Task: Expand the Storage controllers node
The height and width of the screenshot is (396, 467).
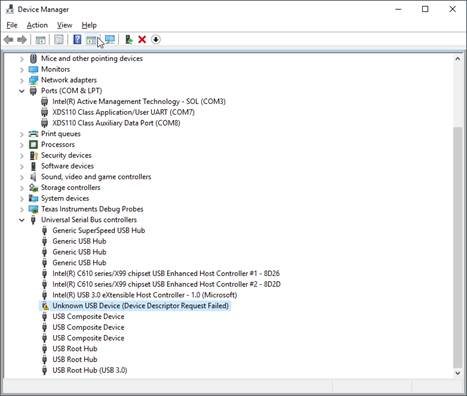Action: point(22,188)
